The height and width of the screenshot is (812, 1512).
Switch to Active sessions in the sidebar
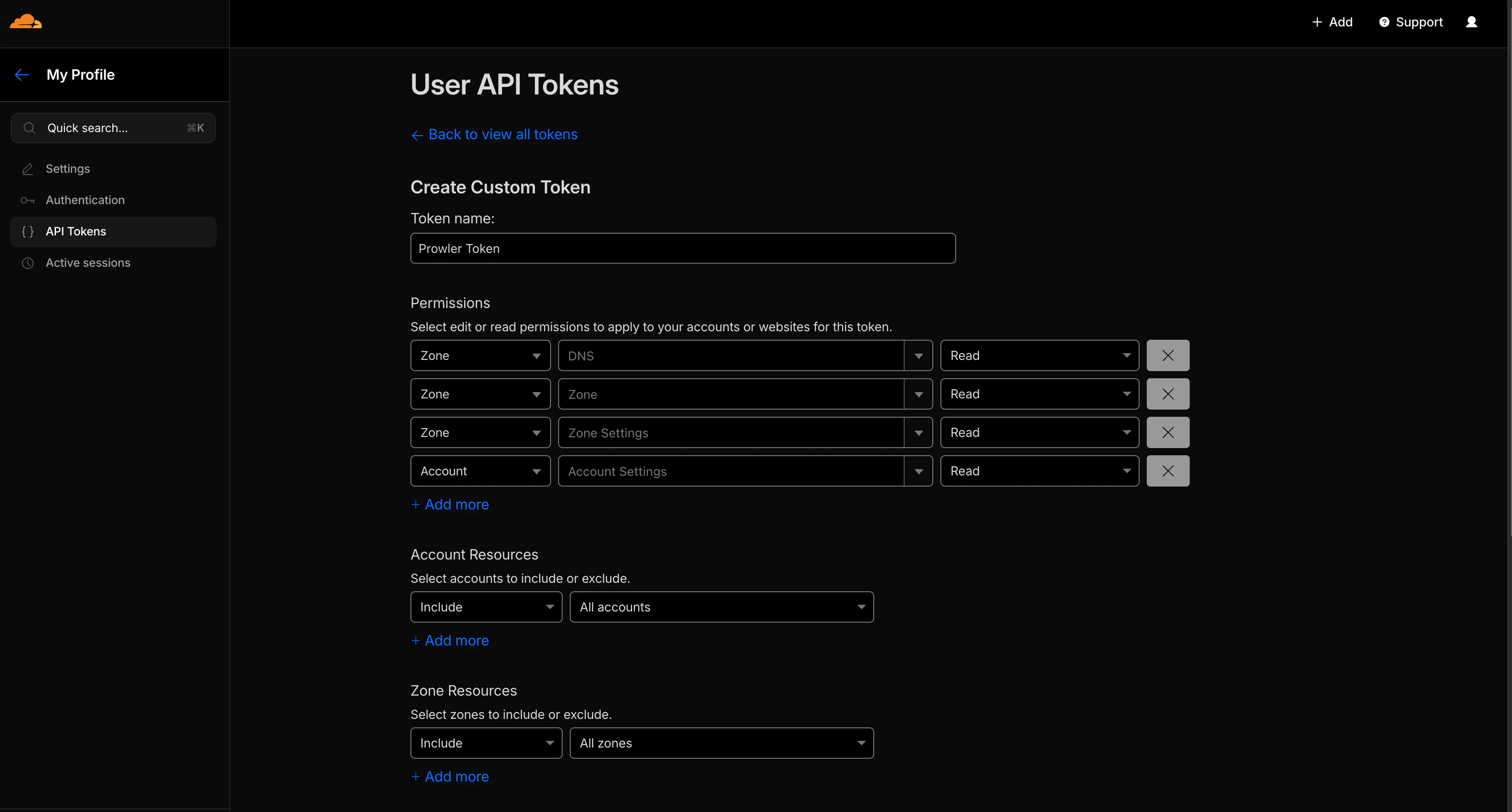88,262
